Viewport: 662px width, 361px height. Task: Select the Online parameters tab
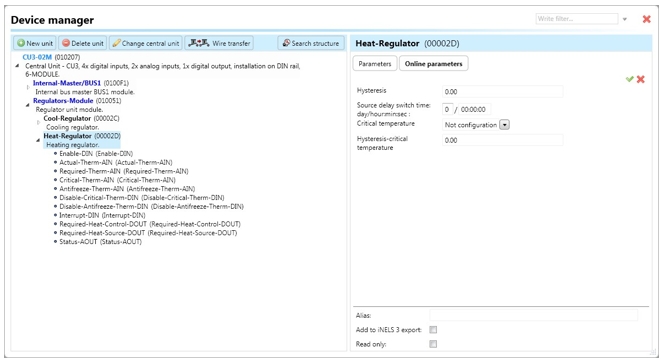pos(434,64)
